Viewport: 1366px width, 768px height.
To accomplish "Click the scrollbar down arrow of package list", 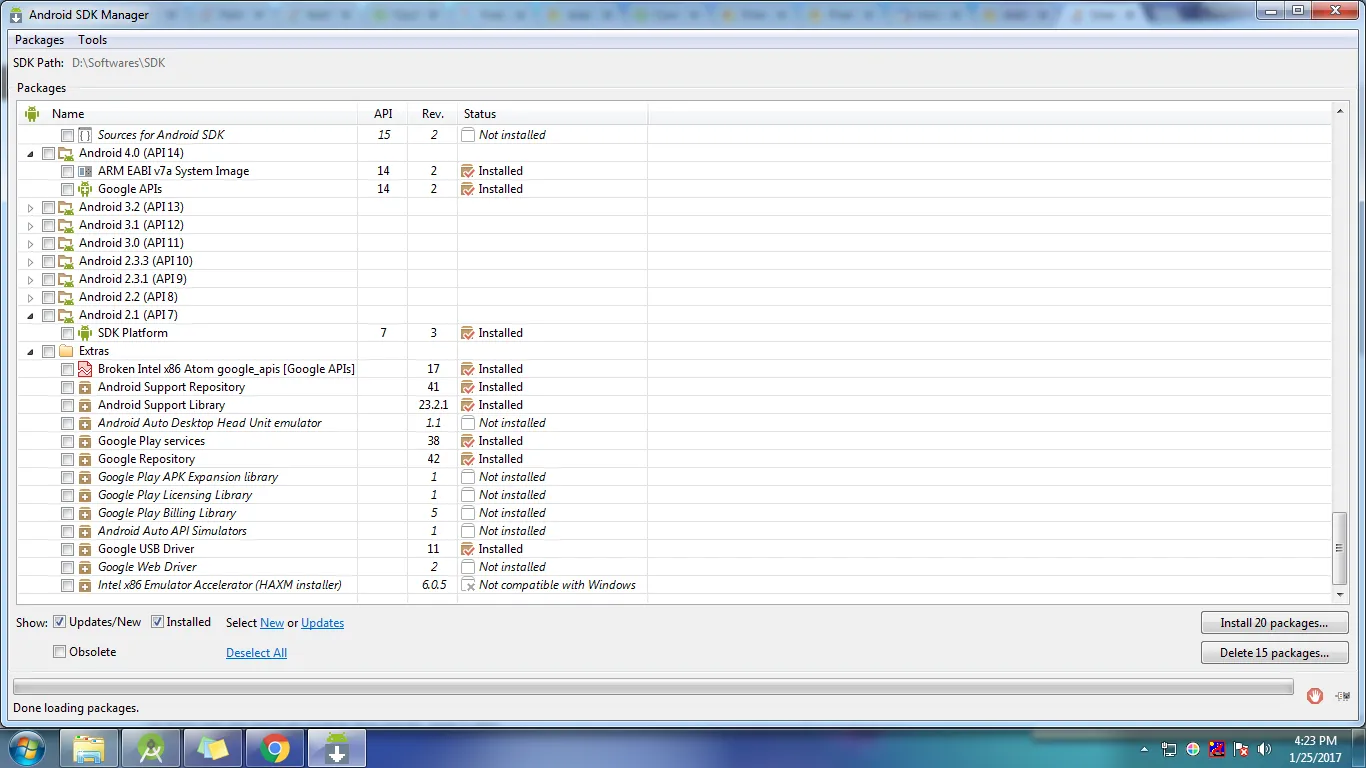I will [1340, 597].
